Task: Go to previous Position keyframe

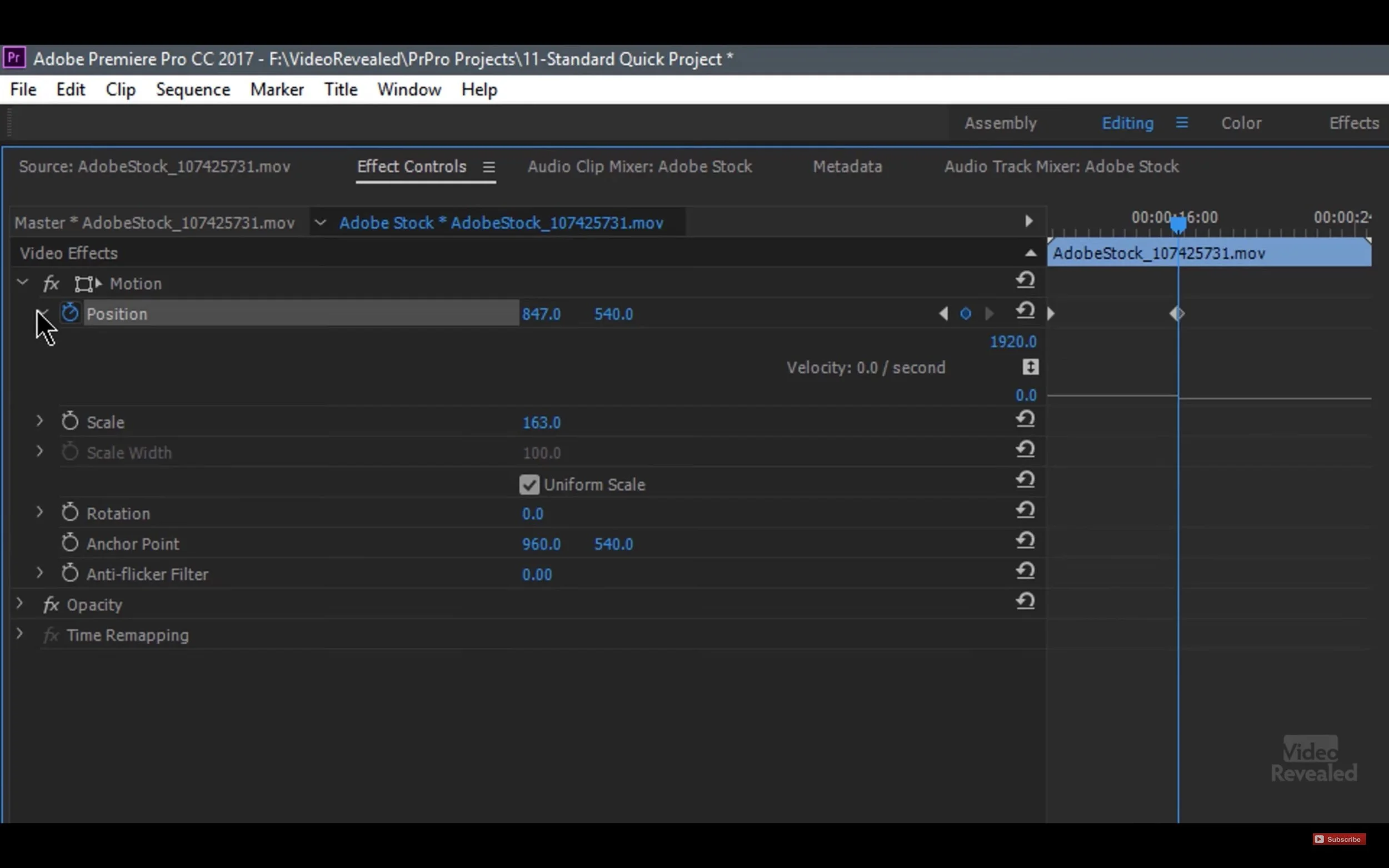Action: click(x=943, y=314)
